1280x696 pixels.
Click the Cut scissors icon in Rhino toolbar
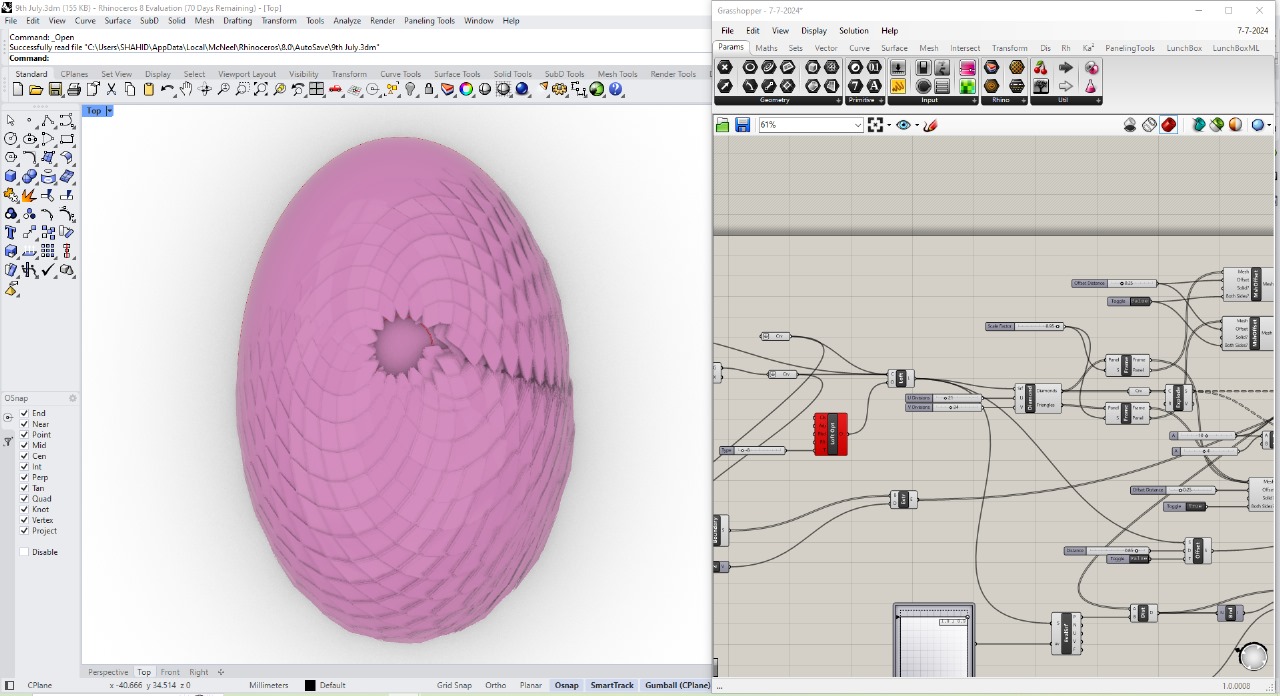click(111, 90)
